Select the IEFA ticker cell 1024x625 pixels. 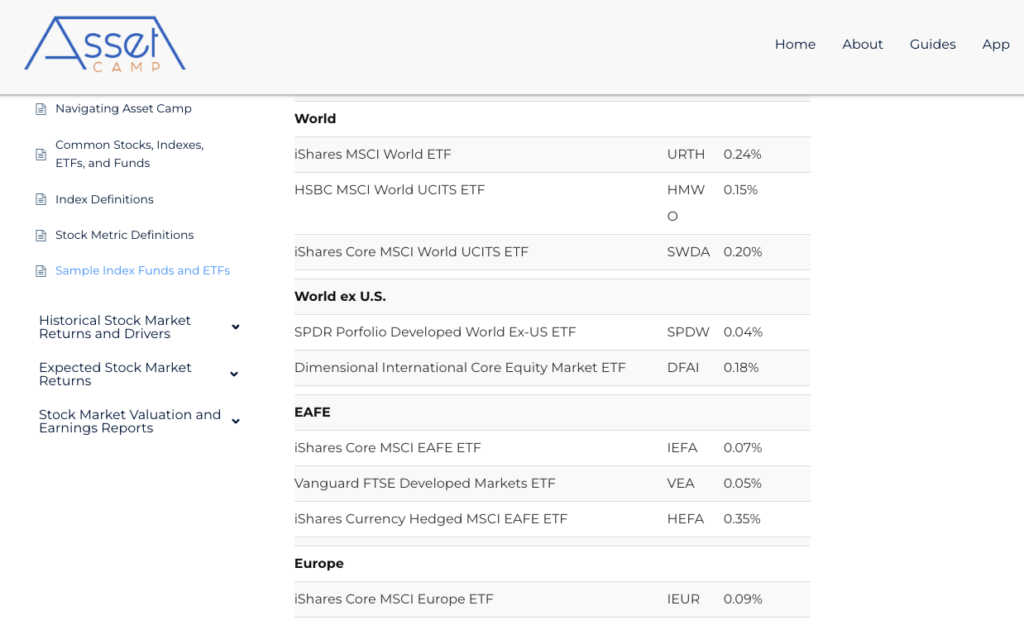pos(682,448)
